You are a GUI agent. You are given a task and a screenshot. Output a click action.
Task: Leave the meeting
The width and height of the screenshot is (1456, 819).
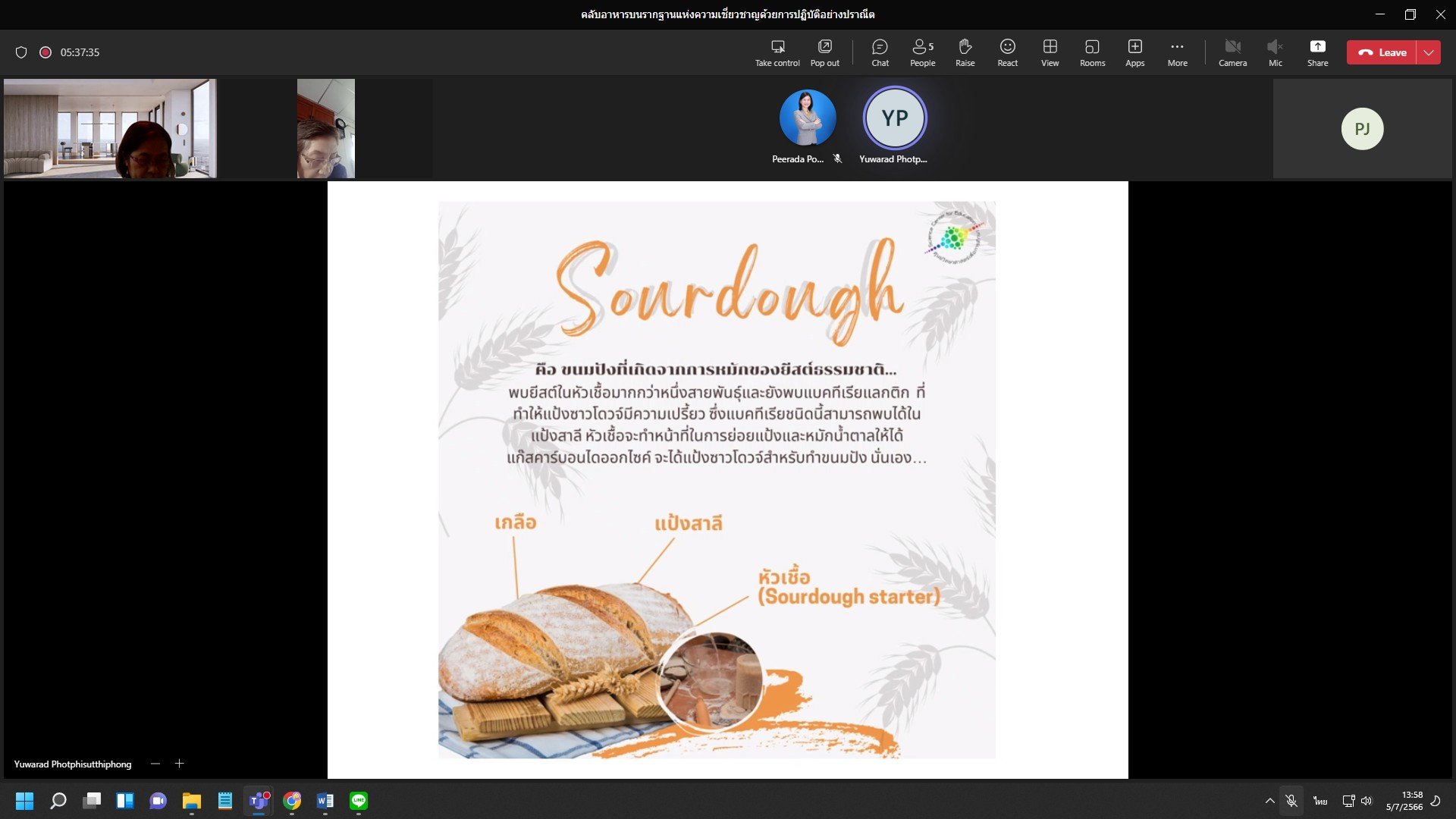click(1382, 52)
